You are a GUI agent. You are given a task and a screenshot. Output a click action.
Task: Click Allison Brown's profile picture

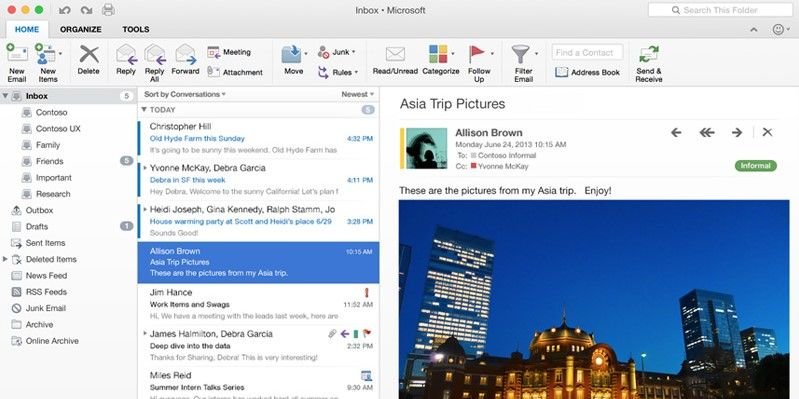click(426, 148)
